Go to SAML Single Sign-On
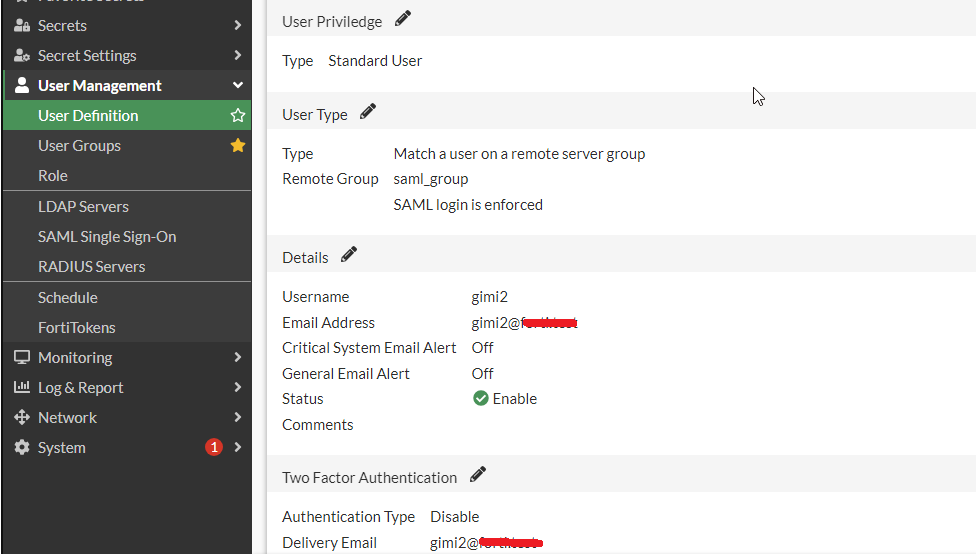The height and width of the screenshot is (554, 976). 107,237
